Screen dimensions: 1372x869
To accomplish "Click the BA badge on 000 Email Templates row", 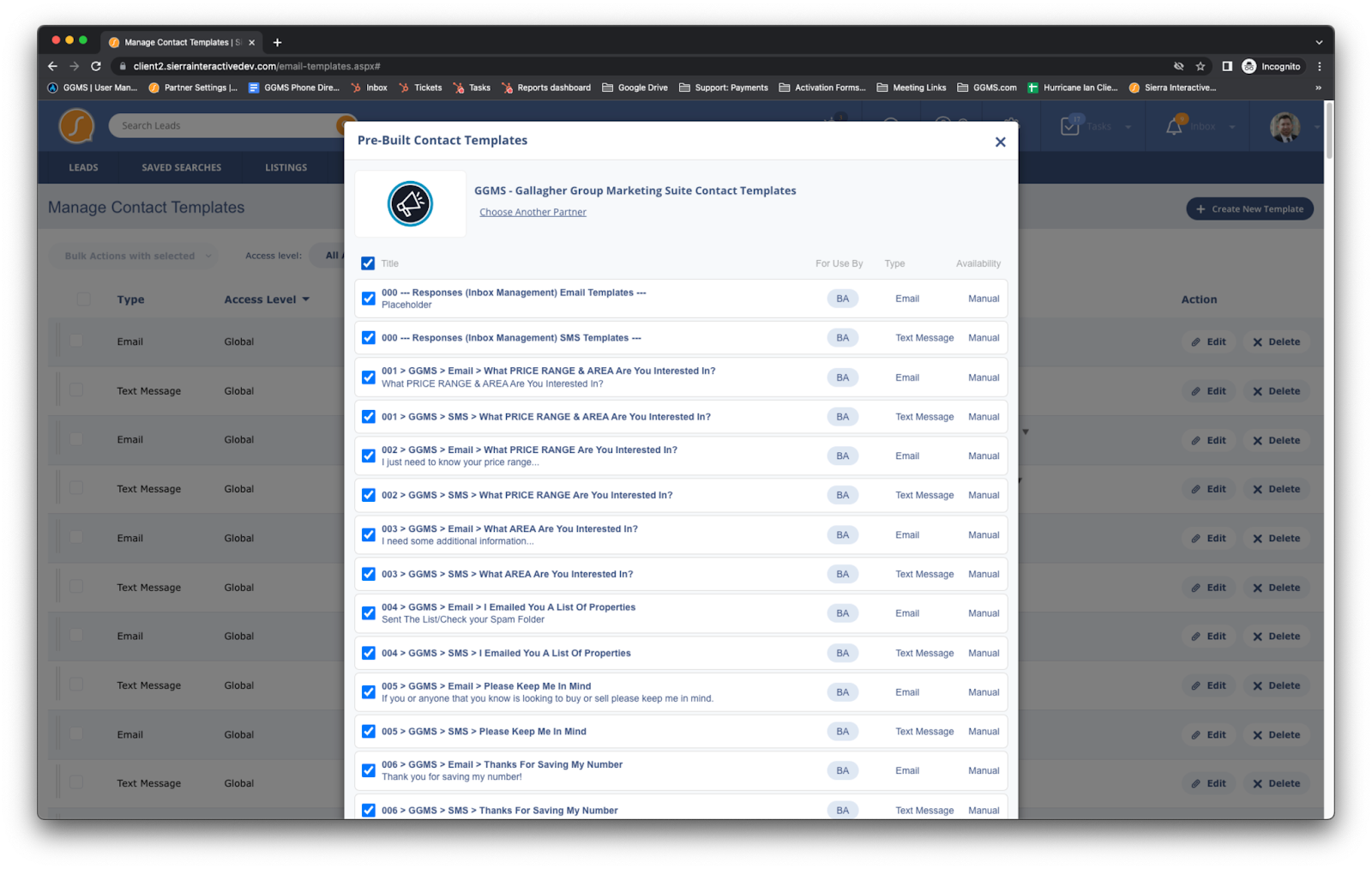I will [x=843, y=299].
